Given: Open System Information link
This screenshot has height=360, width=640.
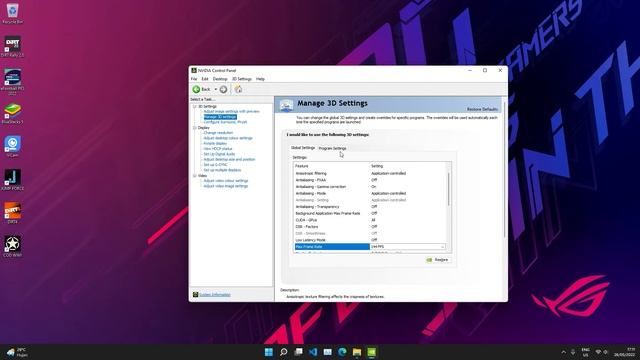Looking at the screenshot, I should 215,295.
